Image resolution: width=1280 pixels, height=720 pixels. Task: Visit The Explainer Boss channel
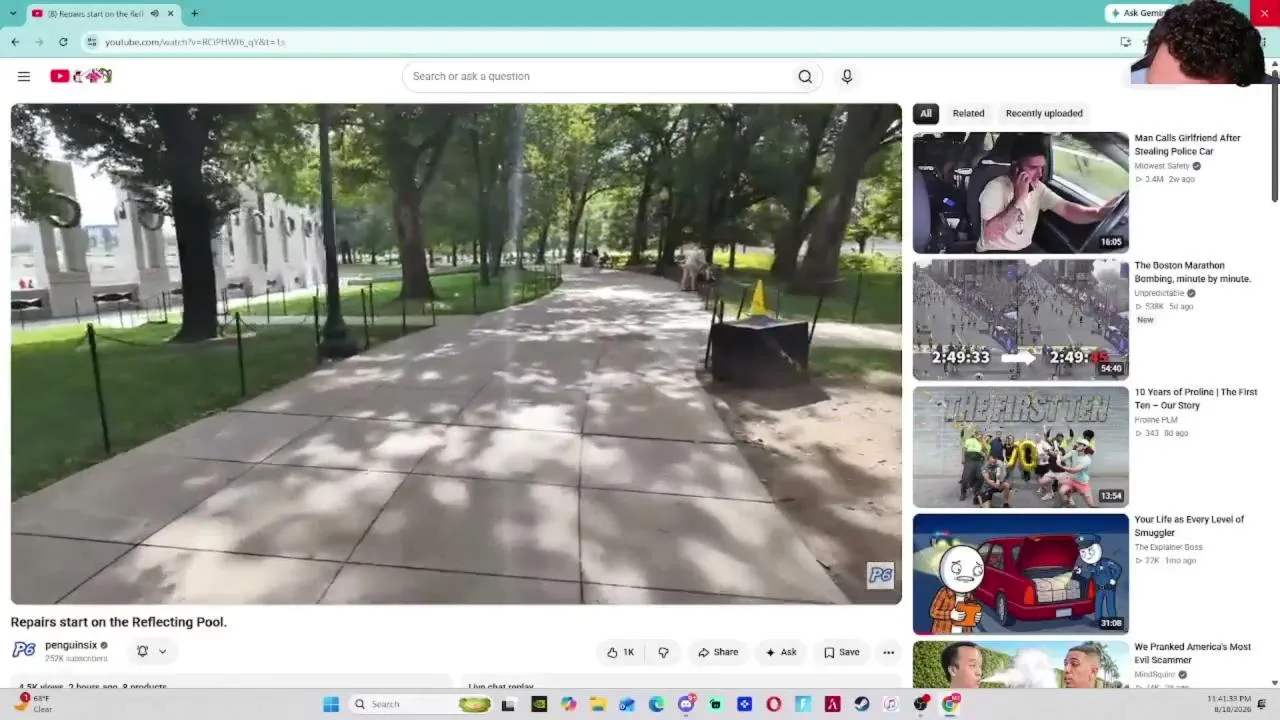click(x=1168, y=547)
